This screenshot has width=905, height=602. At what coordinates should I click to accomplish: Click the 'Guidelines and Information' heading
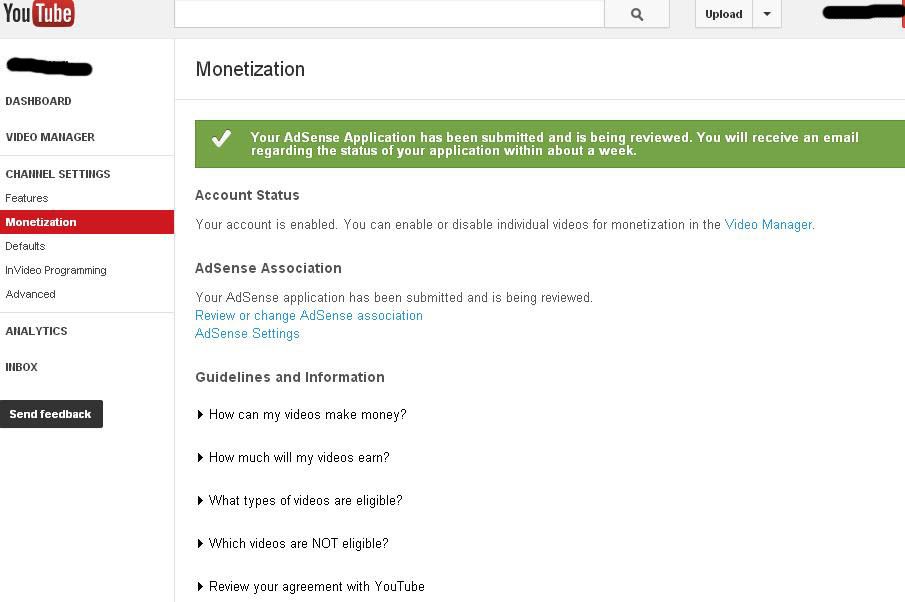[290, 377]
